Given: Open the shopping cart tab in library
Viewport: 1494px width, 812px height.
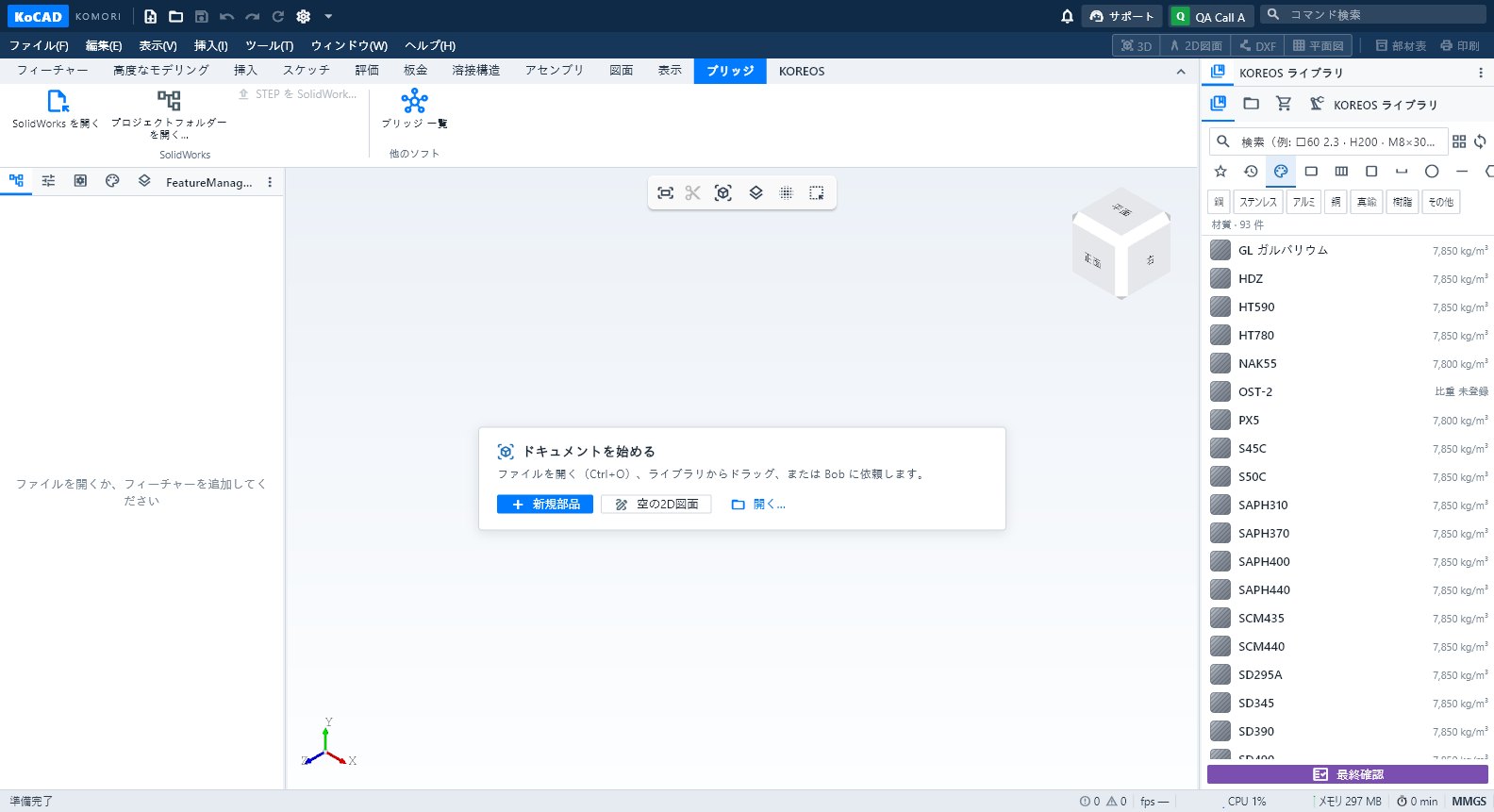Looking at the screenshot, I should (x=1283, y=104).
